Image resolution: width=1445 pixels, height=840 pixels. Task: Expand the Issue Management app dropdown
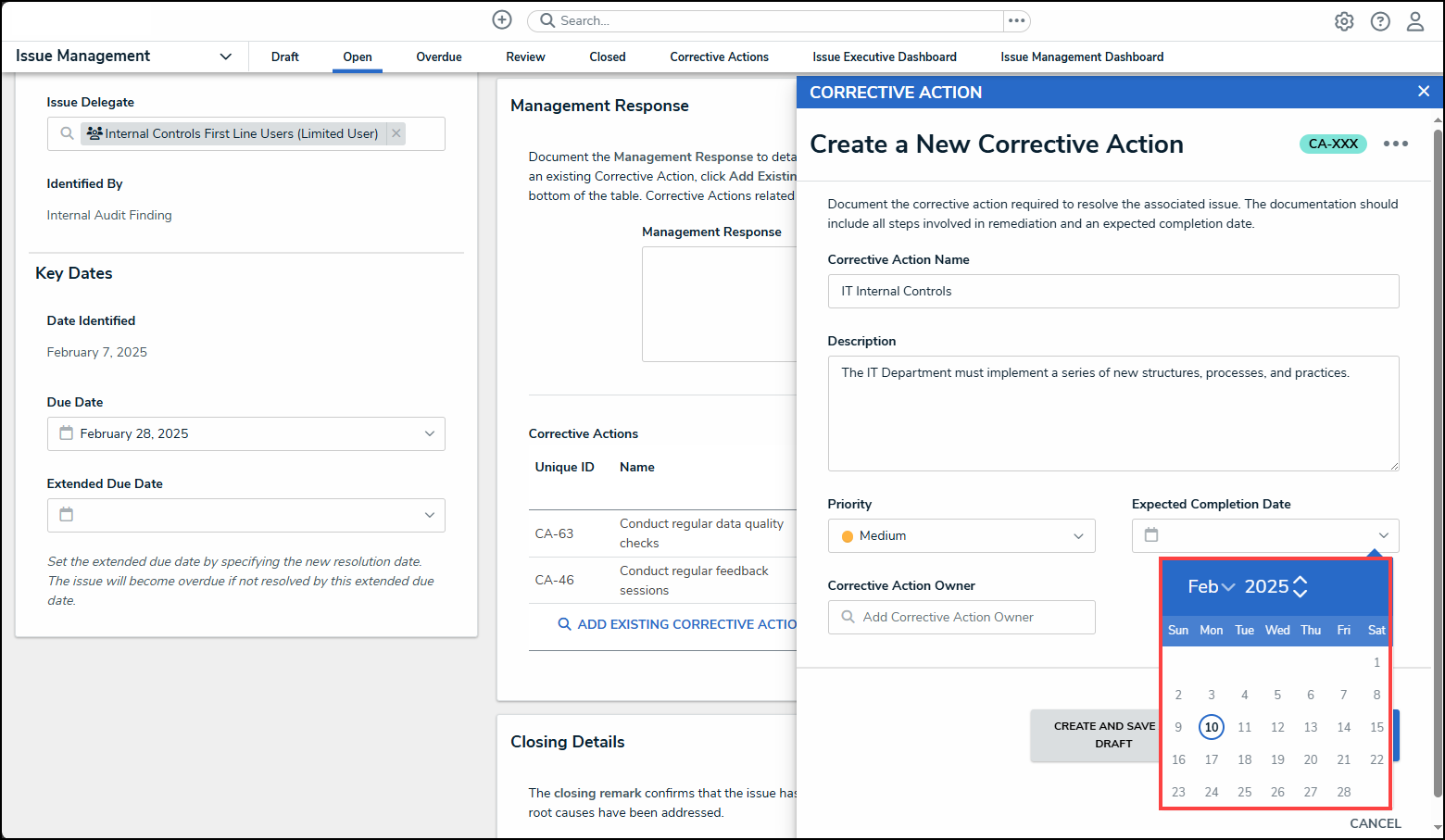225,56
